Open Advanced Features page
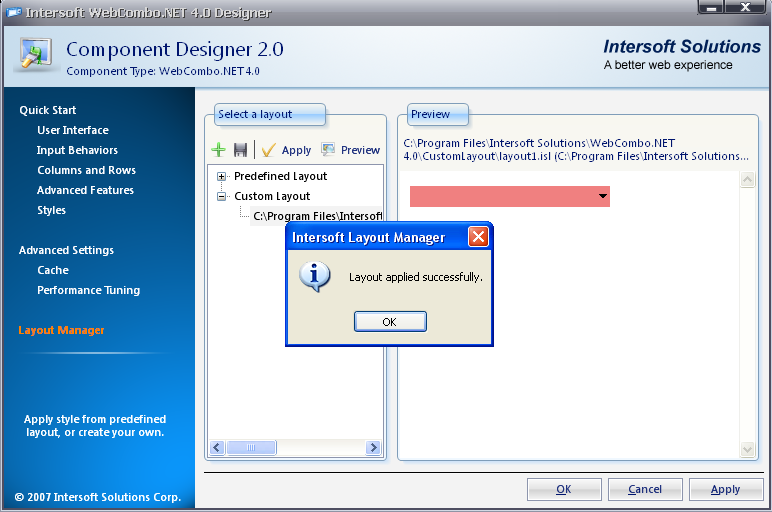772x512 pixels. 85,190
